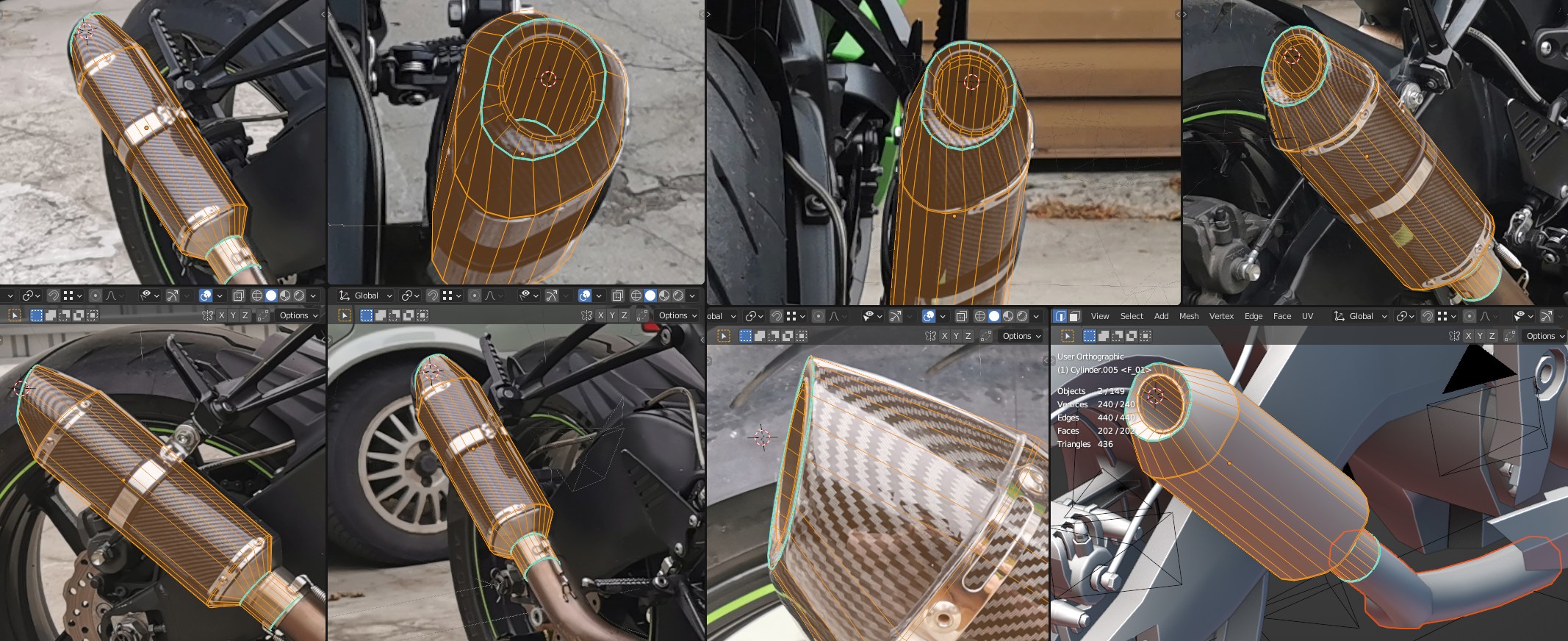Open the View menu
This screenshot has height=641, width=1568.
pyautogui.click(x=1100, y=316)
